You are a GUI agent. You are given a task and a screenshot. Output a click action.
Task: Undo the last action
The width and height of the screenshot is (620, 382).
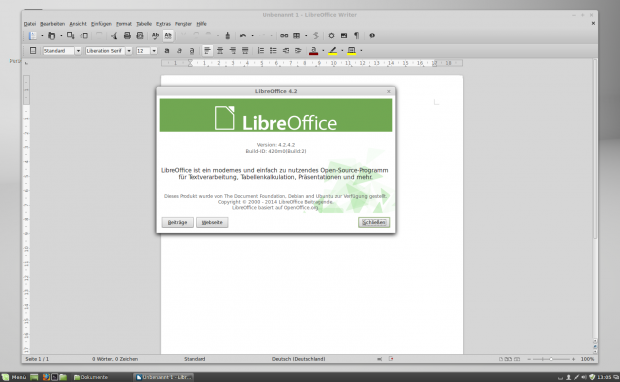coord(243,36)
